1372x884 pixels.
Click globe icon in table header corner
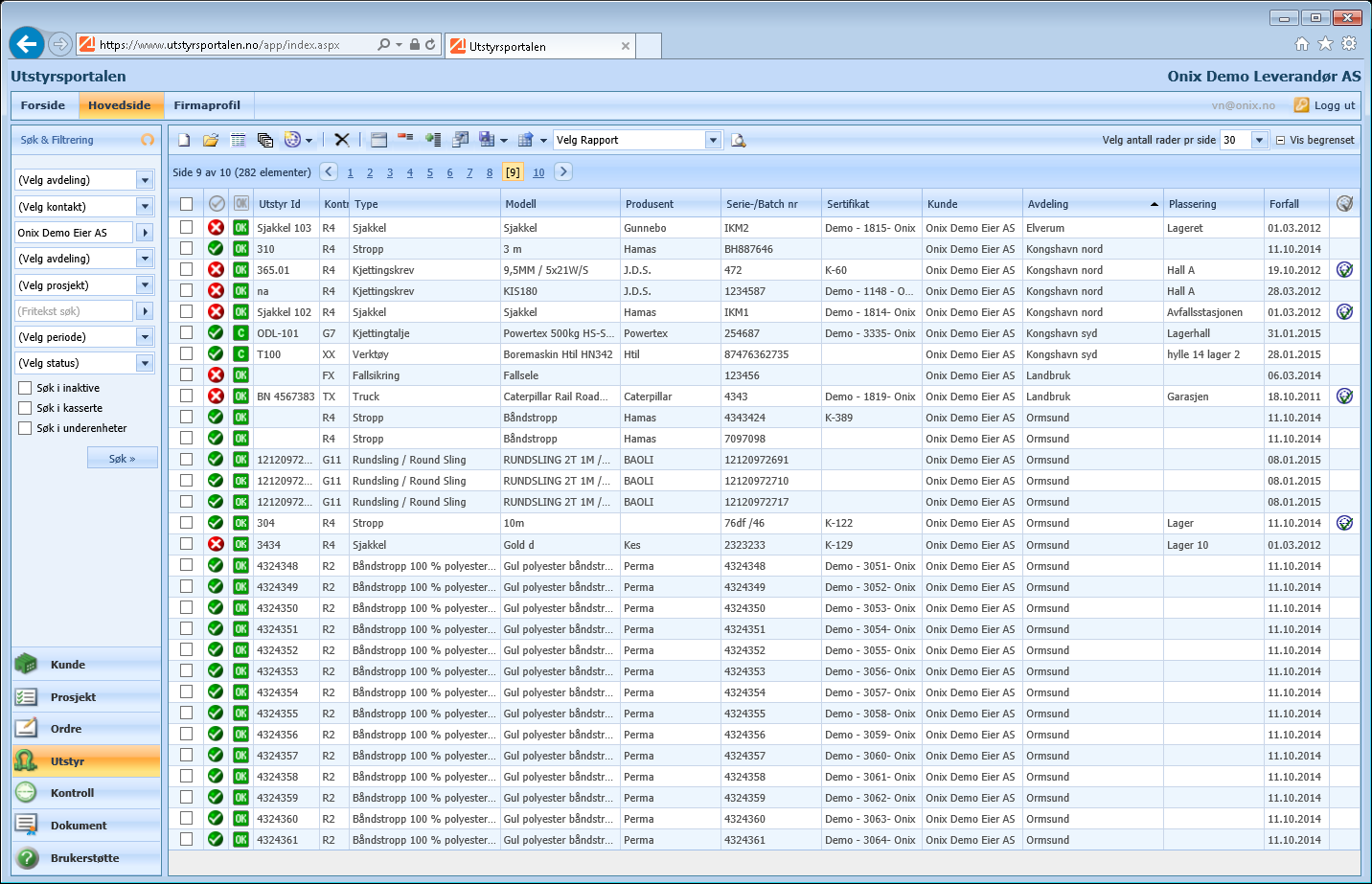coord(1345,203)
